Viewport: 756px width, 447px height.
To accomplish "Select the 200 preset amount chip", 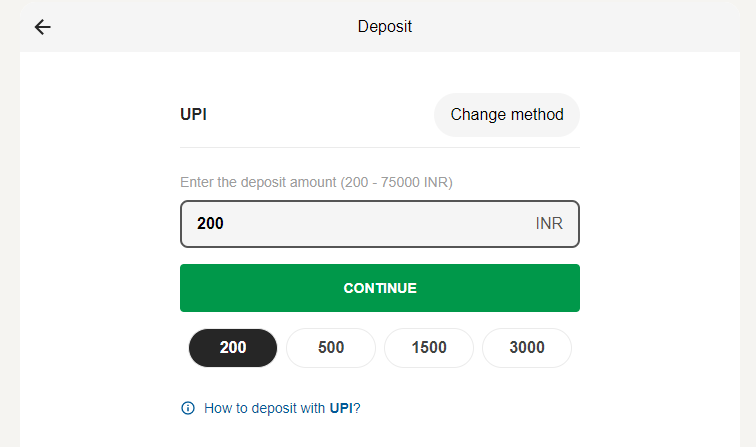I will pyautogui.click(x=233, y=348).
